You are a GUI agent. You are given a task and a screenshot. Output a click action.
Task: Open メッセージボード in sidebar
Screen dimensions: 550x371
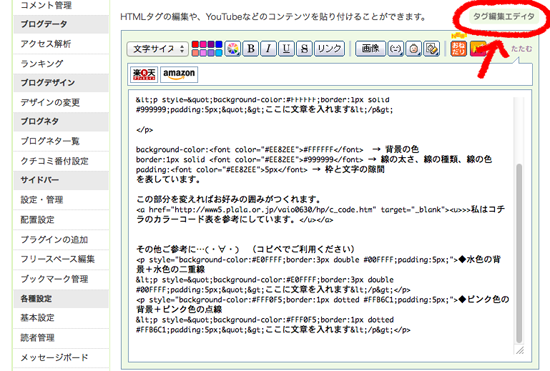point(61,357)
